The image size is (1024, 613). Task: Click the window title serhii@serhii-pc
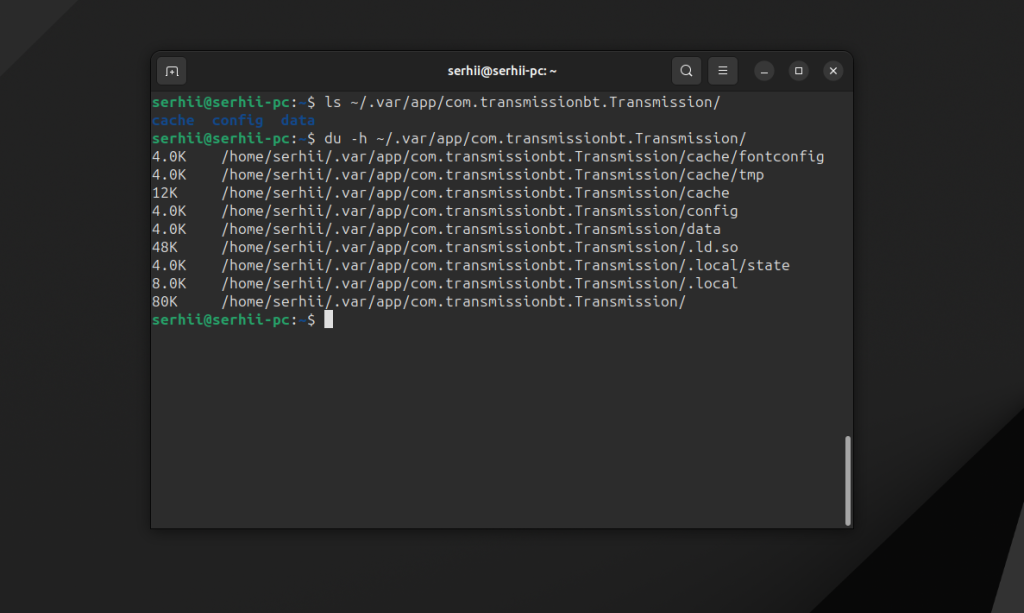coord(502,71)
